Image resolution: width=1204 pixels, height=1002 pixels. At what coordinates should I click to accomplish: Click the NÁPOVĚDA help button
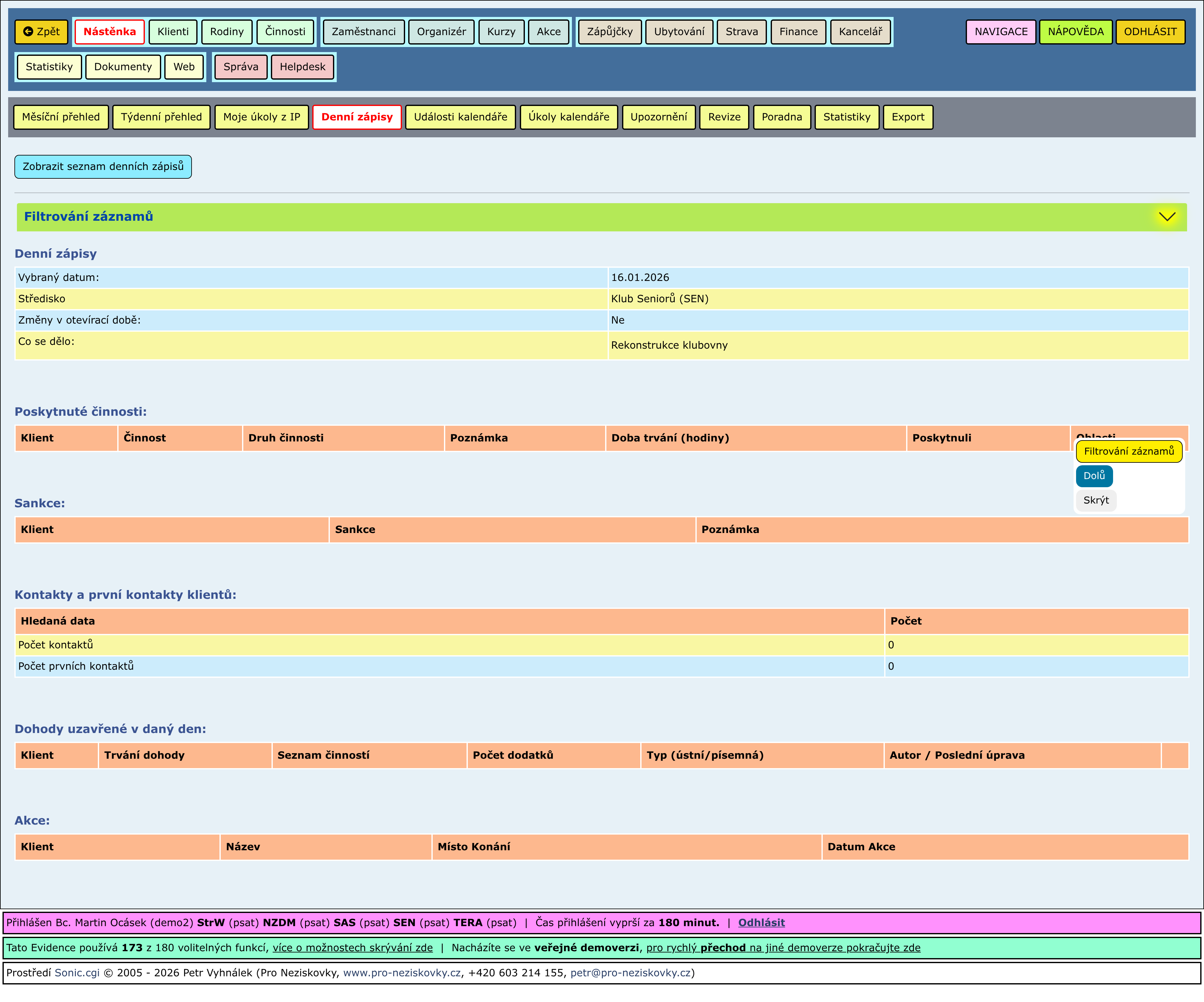1075,32
